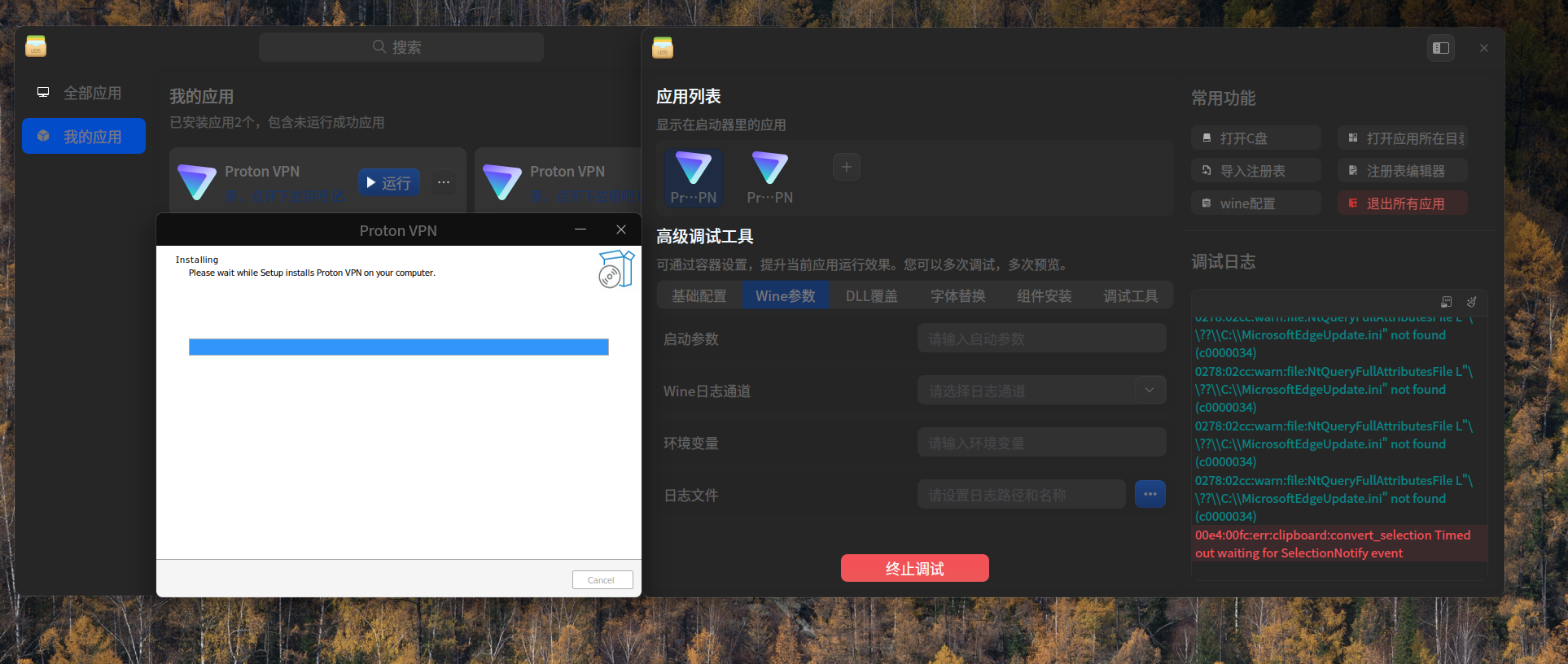Click the blue installation progress bar
1568x664 pixels.
point(399,347)
